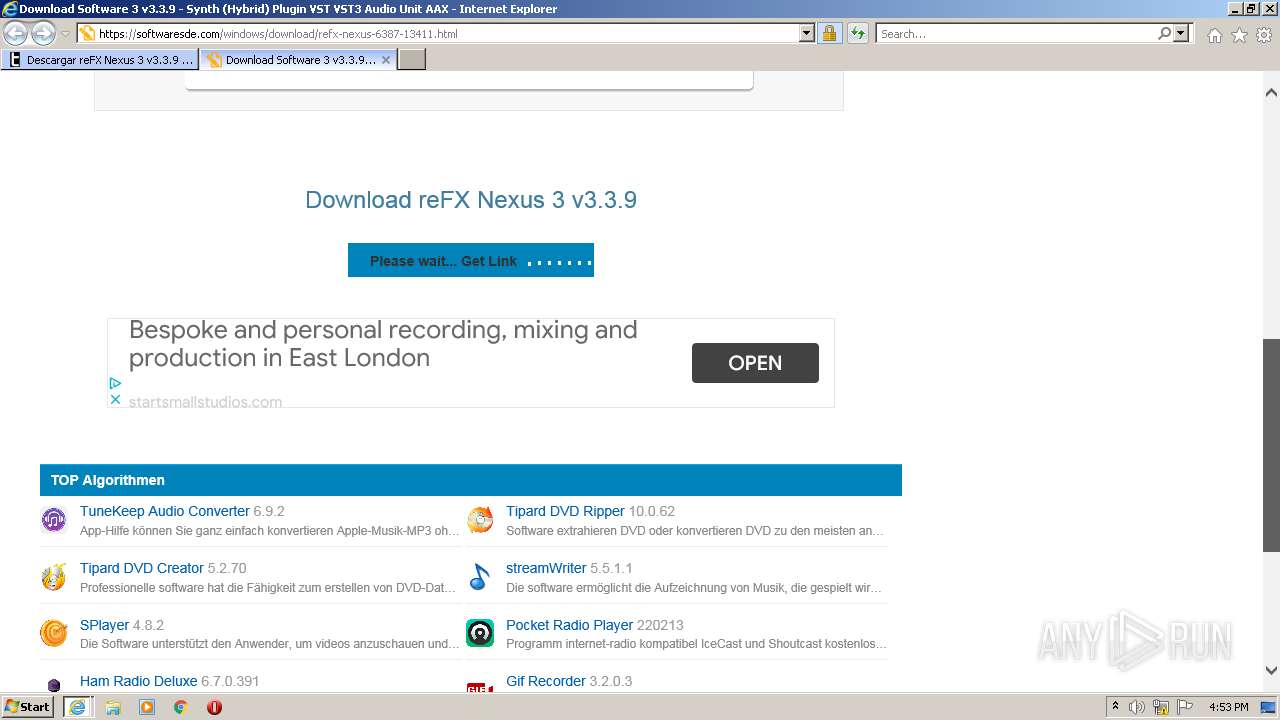Show hidden system tray icons

click(x=1116, y=707)
